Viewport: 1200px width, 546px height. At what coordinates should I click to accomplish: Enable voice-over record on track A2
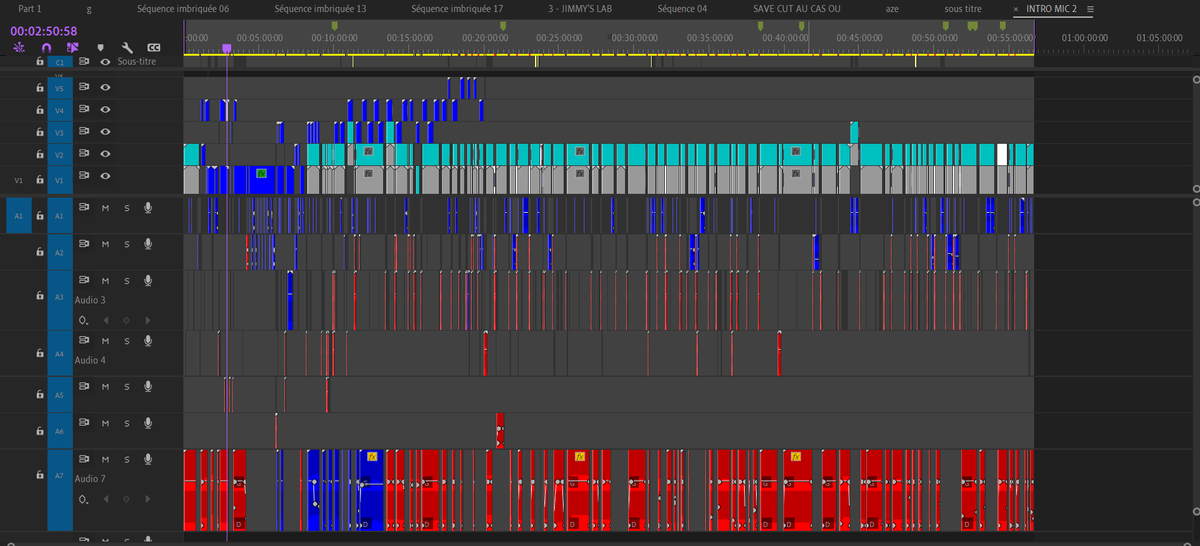[x=148, y=243]
